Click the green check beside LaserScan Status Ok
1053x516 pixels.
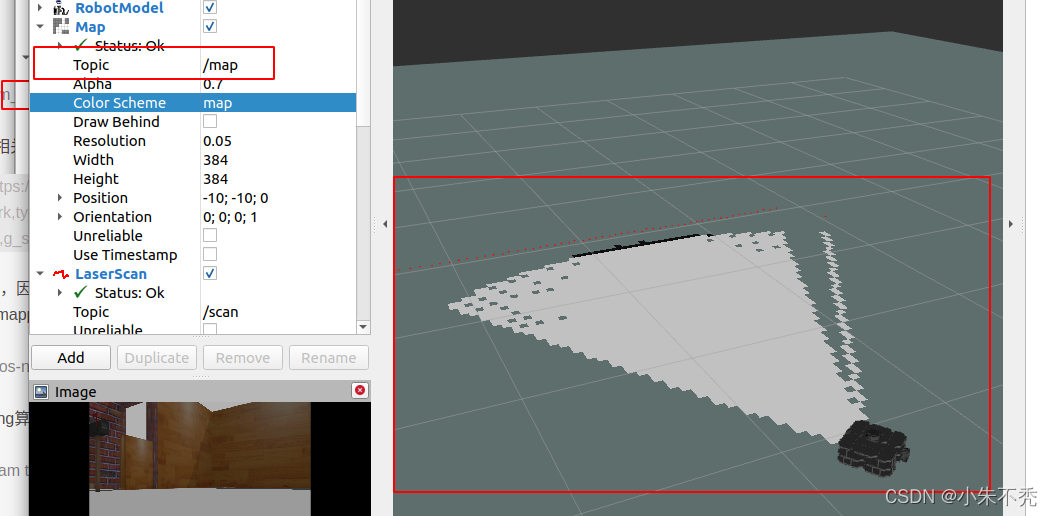coord(81,292)
